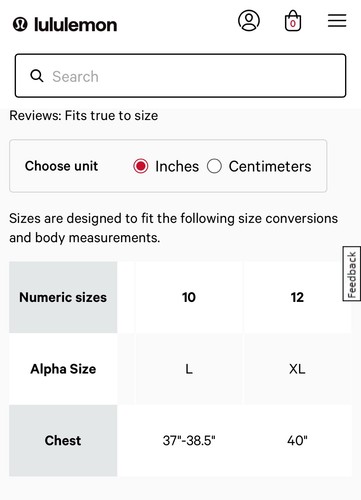Click the 40" chest measurement cell
Viewport: 361px width, 500px height.
pyautogui.click(x=297, y=440)
